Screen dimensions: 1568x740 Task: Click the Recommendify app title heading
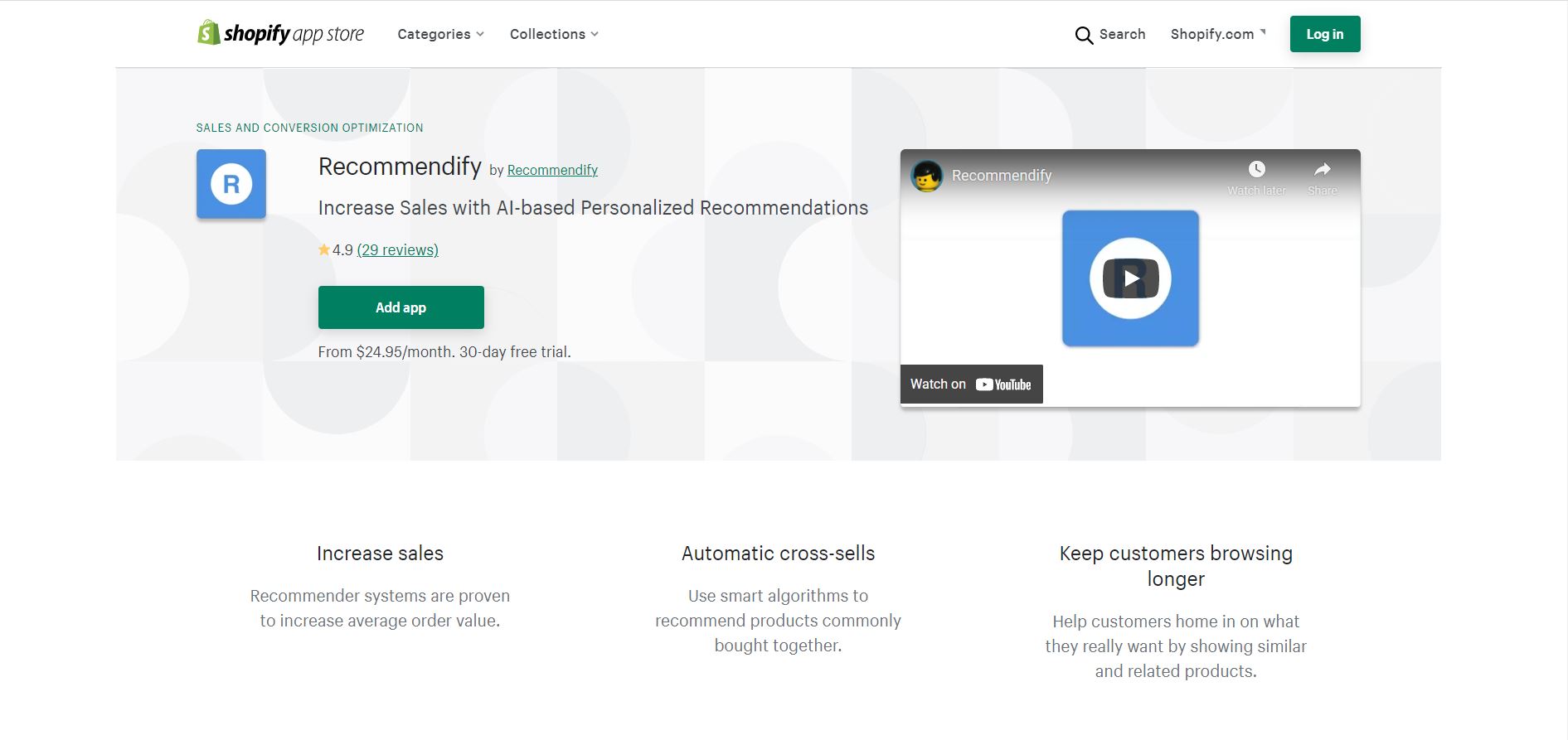(400, 167)
